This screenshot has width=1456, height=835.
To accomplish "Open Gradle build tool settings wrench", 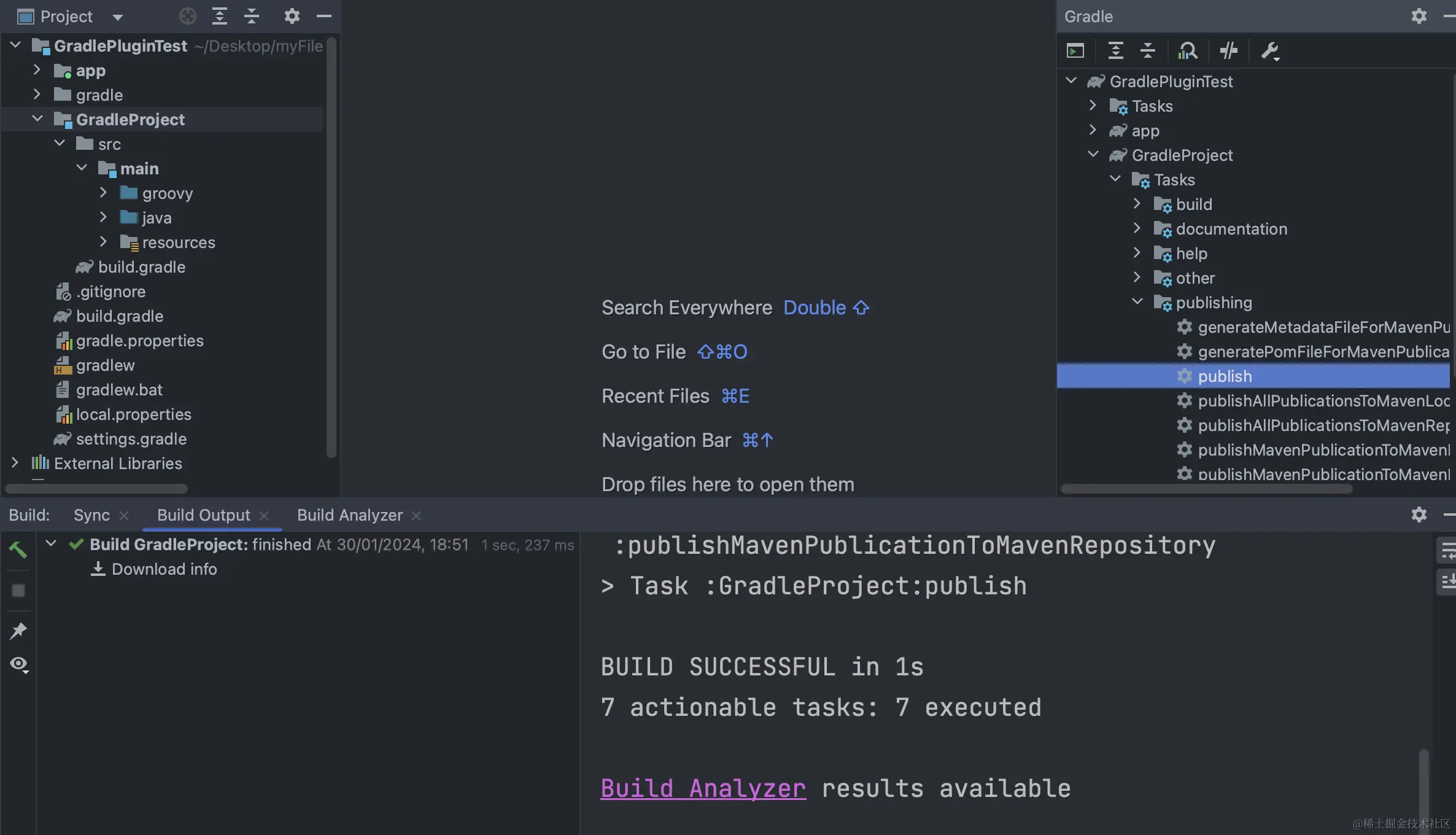I will (1269, 51).
